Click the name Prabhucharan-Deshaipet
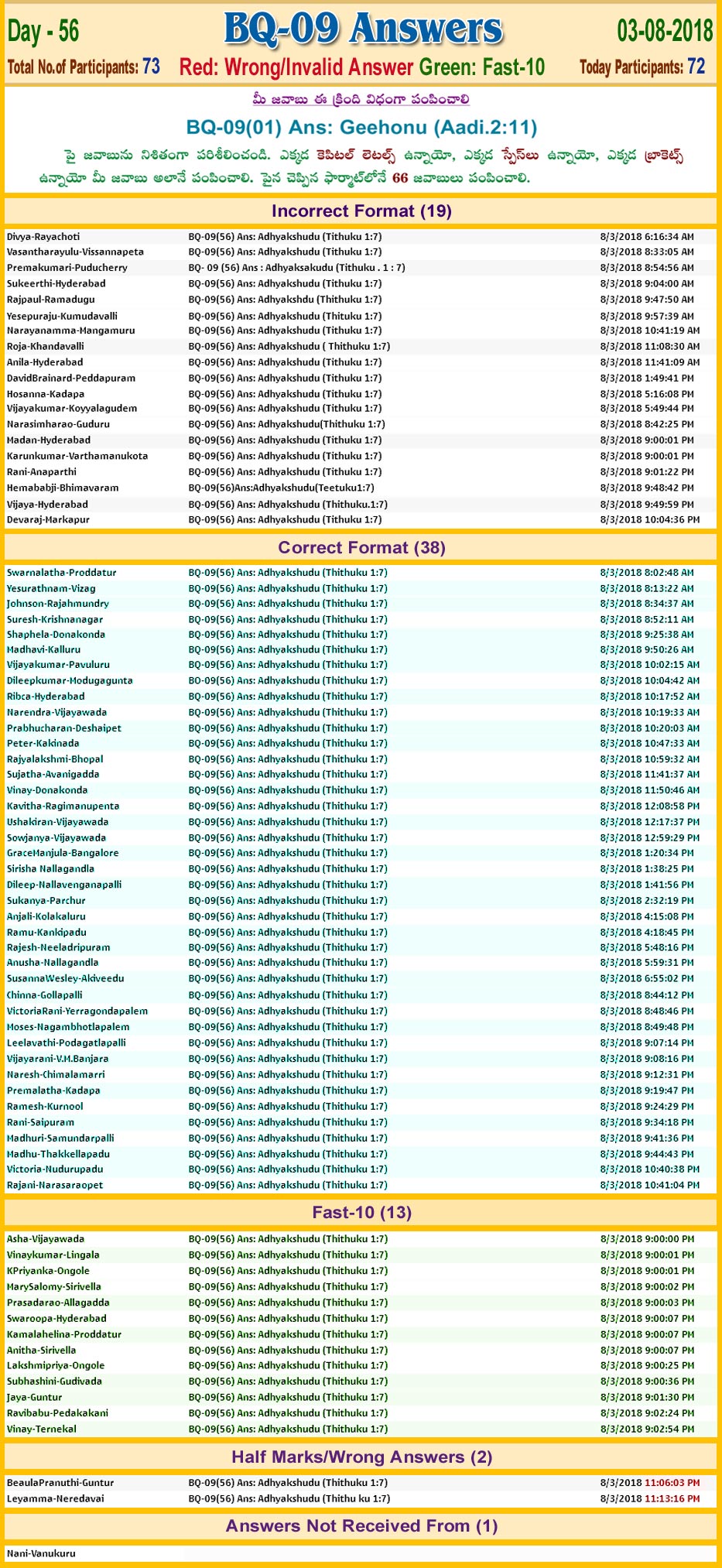Image resolution: width=722 pixels, height=1568 pixels. click(64, 728)
